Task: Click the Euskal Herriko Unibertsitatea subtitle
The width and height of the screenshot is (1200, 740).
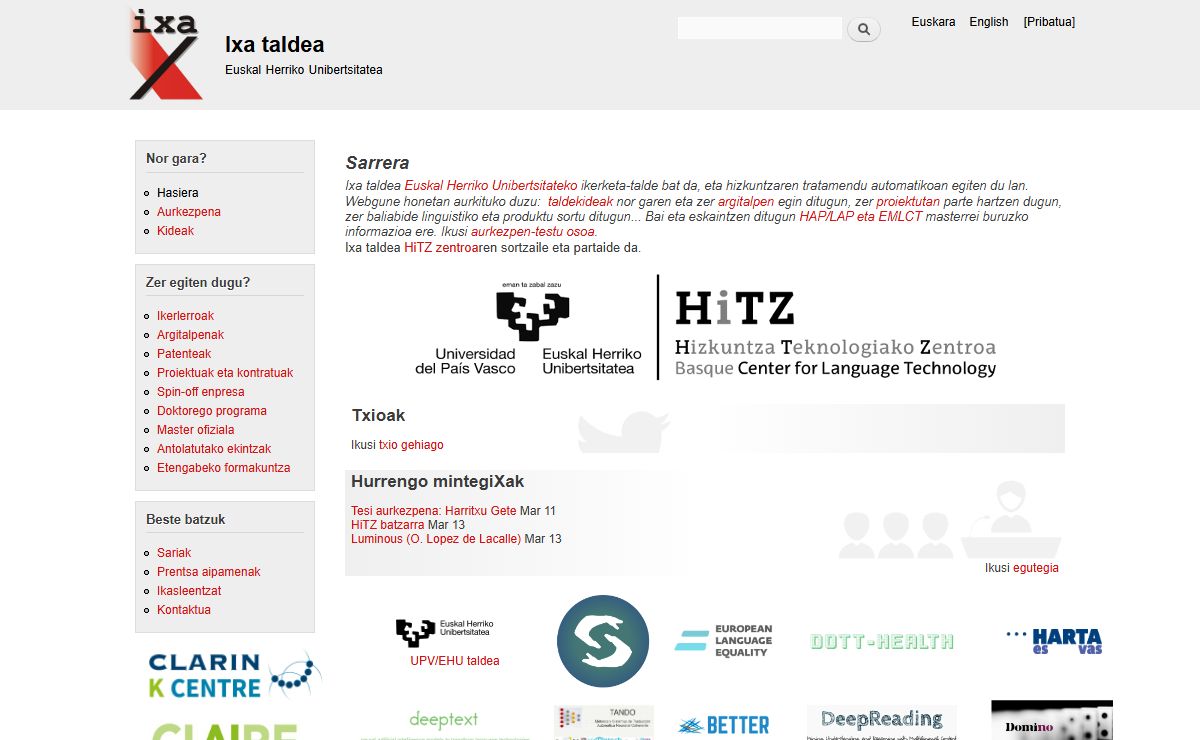Action: click(x=304, y=70)
